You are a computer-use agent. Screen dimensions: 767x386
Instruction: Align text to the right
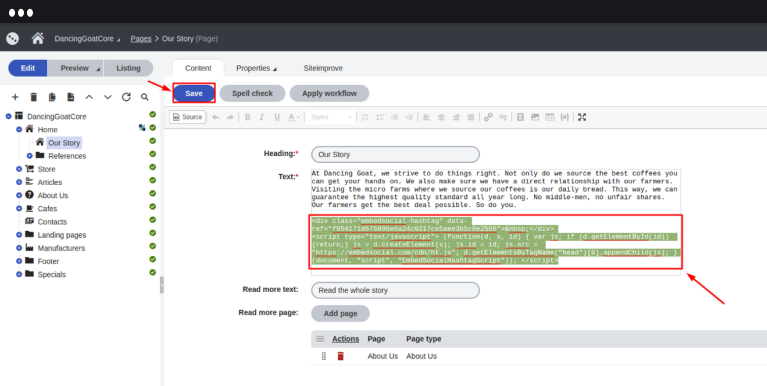[x=456, y=117]
